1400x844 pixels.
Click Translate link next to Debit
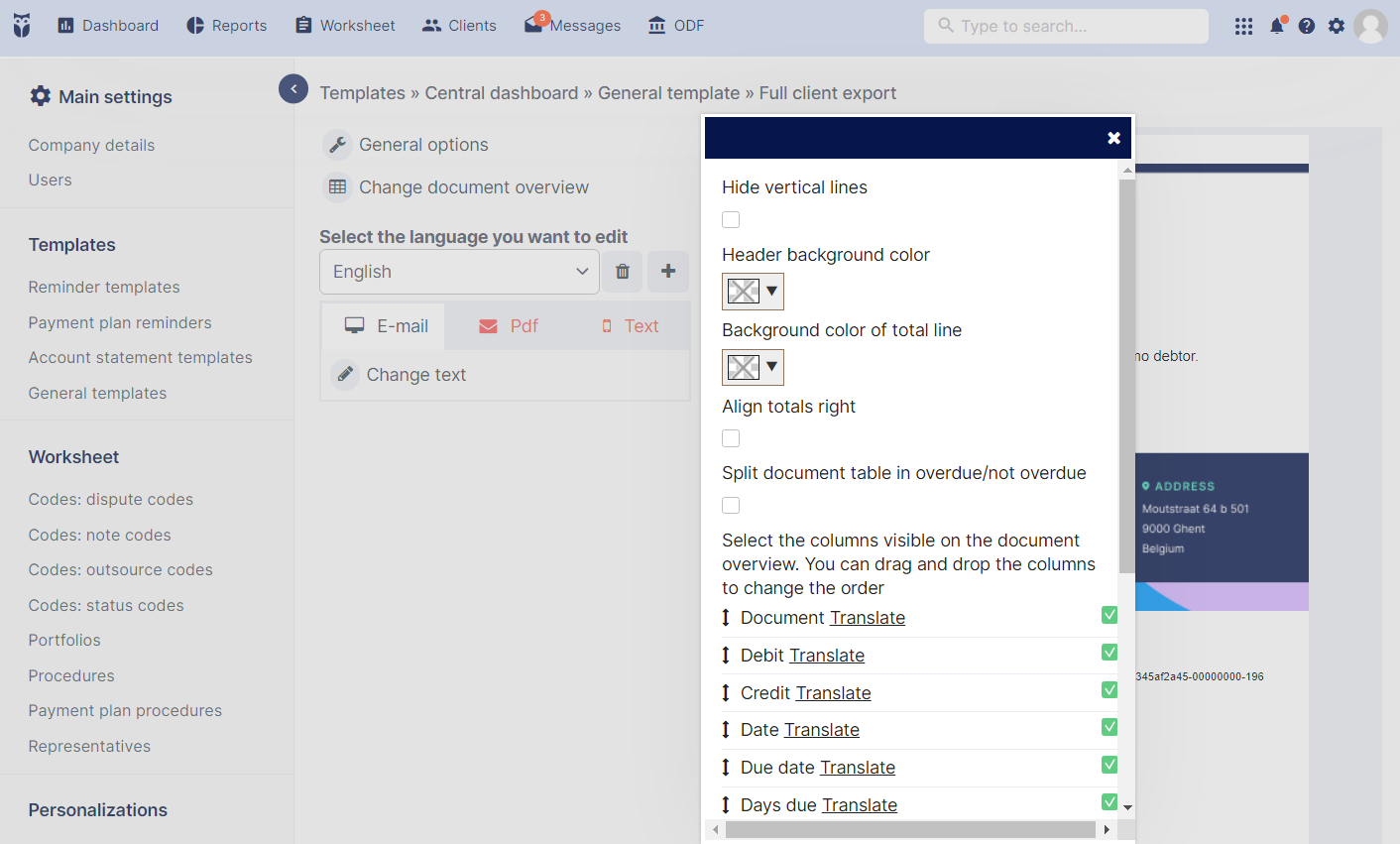point(827,656)
